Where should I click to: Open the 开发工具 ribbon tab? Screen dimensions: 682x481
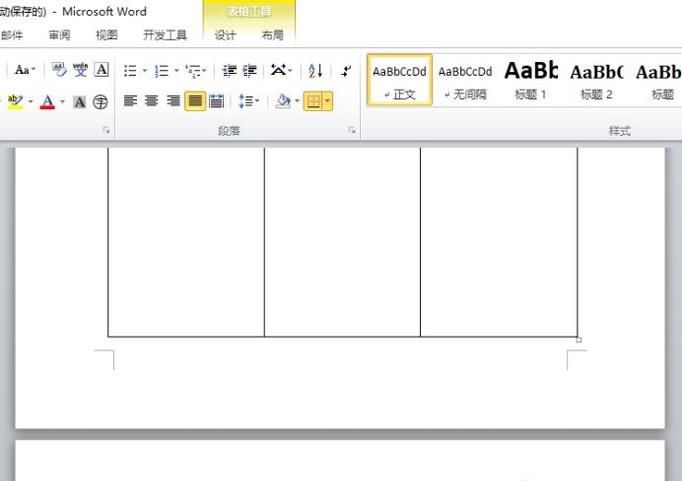[165, 35]
